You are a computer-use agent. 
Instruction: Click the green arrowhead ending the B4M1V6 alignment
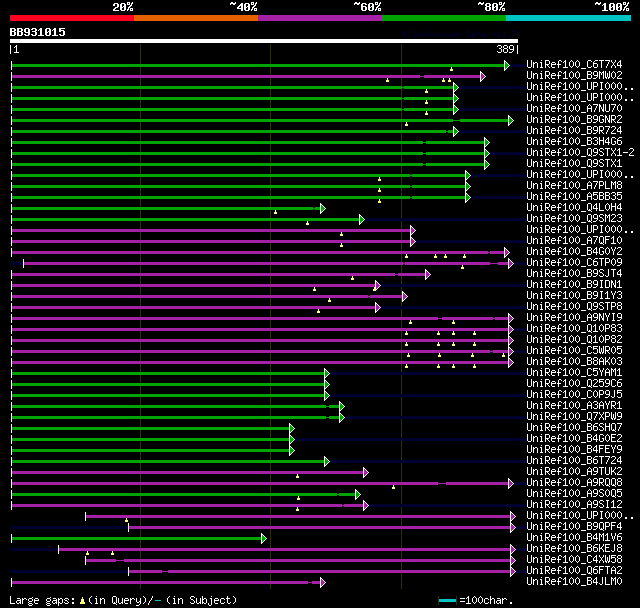[264, 539]
